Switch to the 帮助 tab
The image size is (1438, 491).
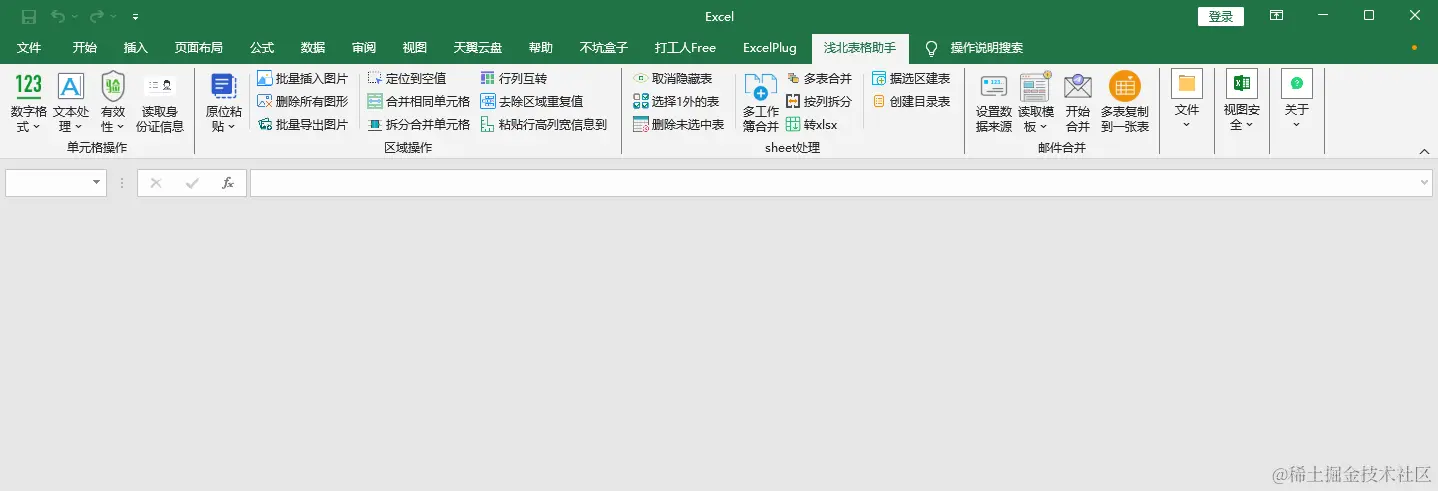pos(541,48)
